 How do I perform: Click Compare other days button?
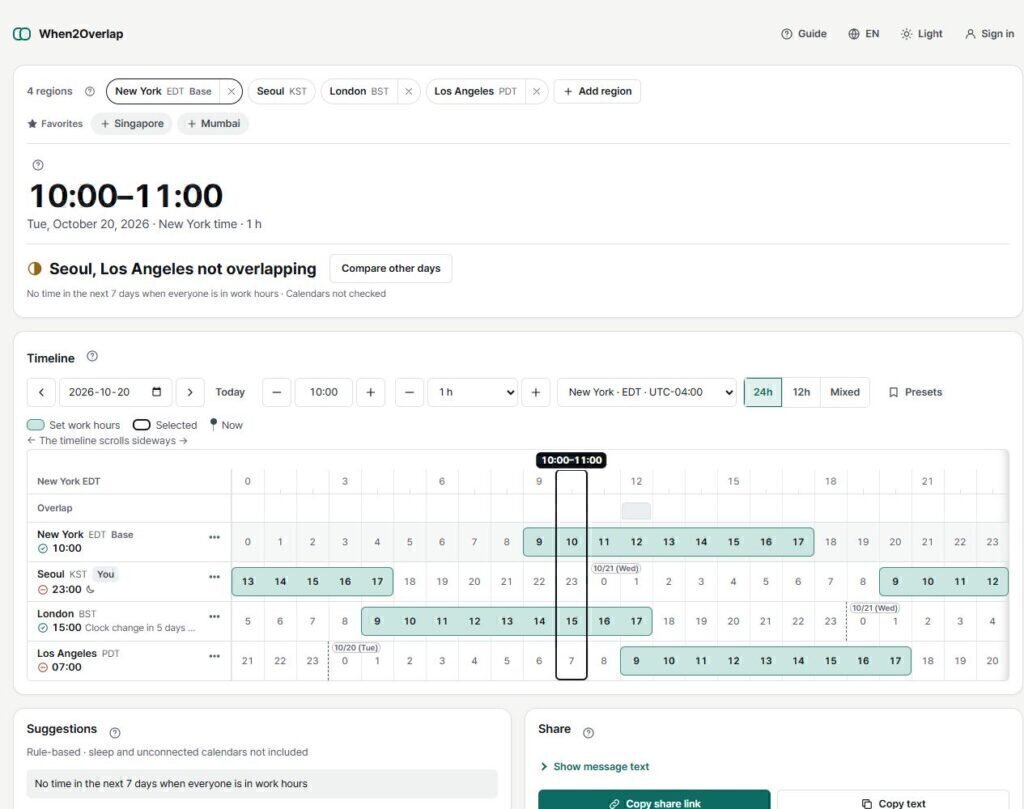tap(391, 268)
